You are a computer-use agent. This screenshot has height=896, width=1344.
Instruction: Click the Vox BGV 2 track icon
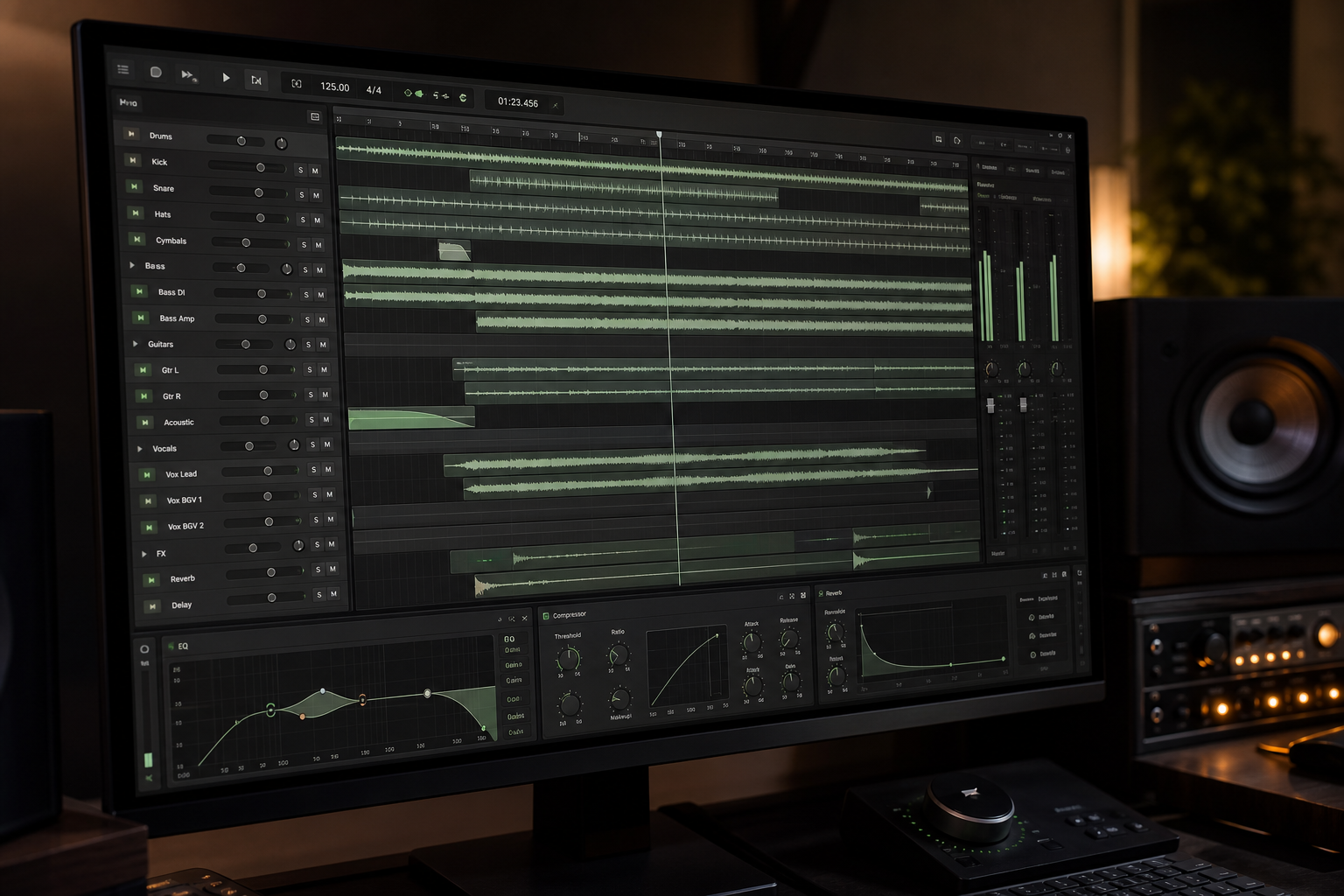pos(150,527)
